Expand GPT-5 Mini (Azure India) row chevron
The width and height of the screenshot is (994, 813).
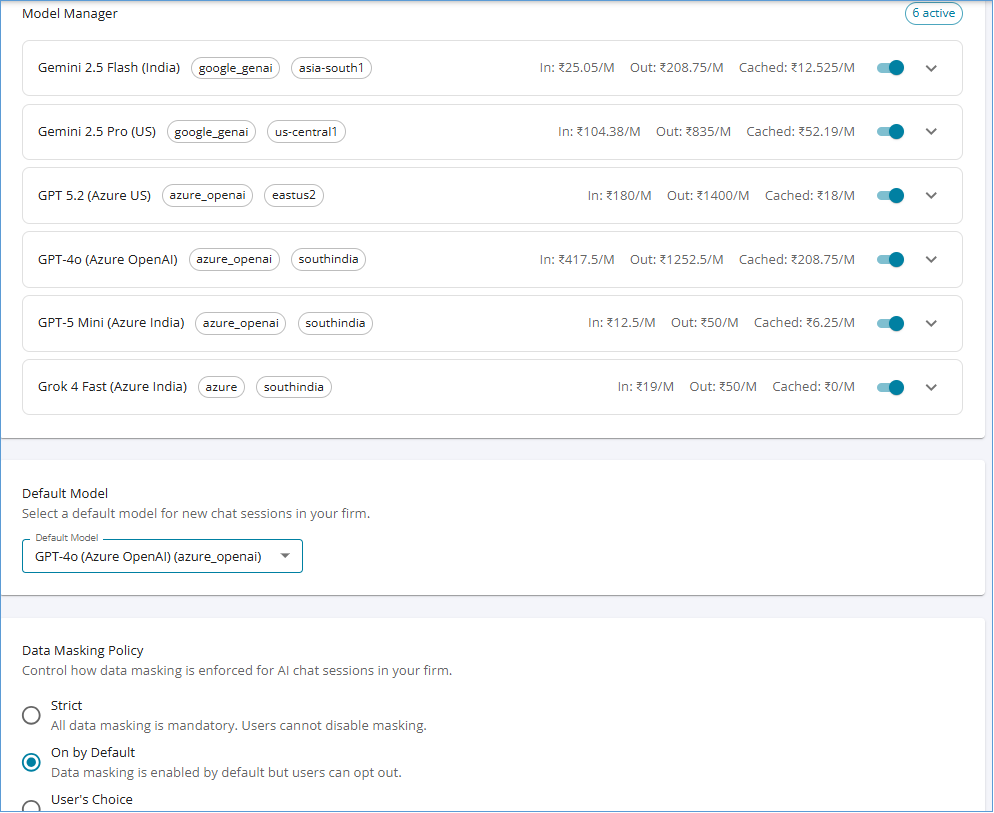pos(931,323)
